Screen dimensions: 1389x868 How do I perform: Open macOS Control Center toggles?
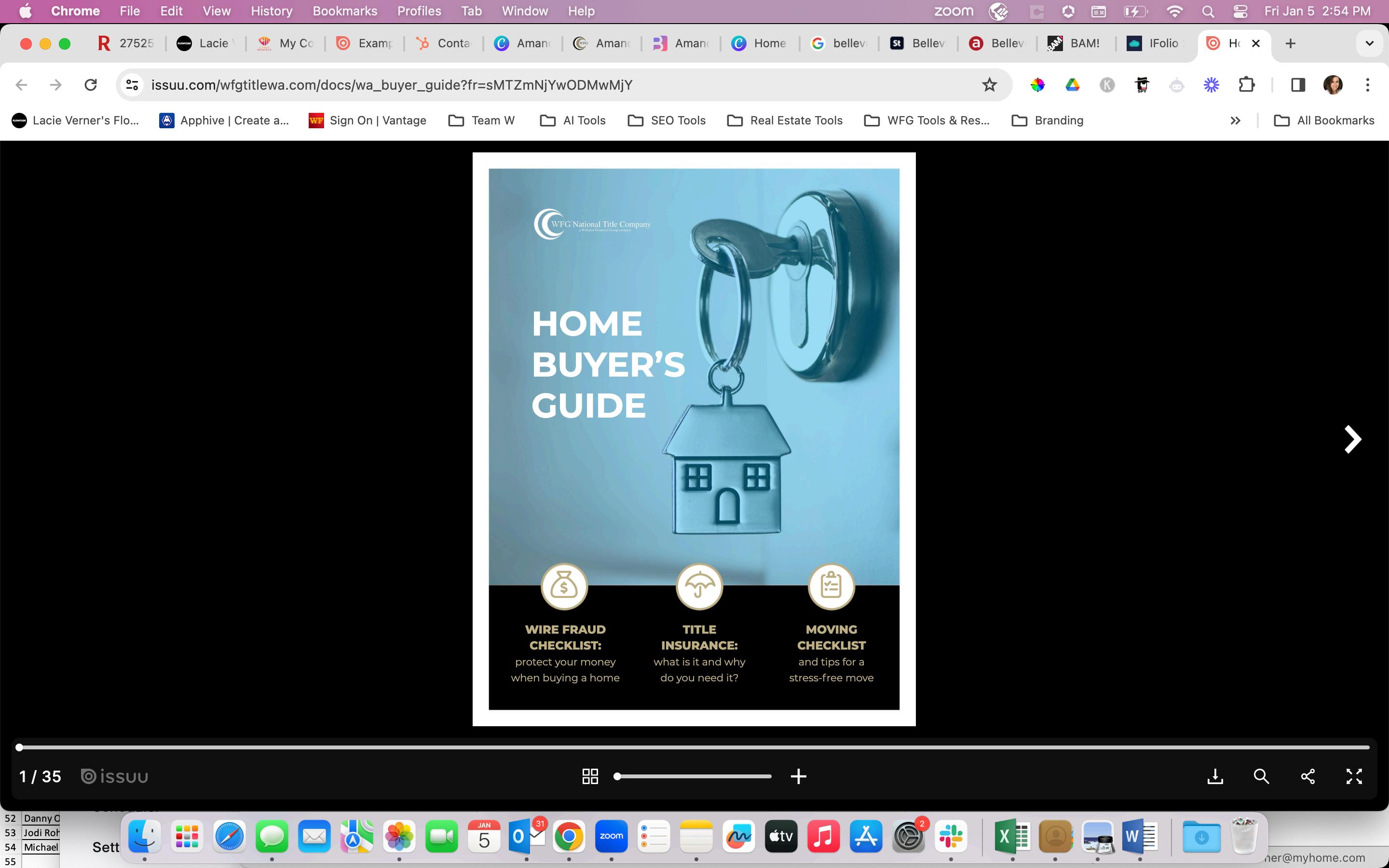pyautogui.click(x=1240, y=12)
